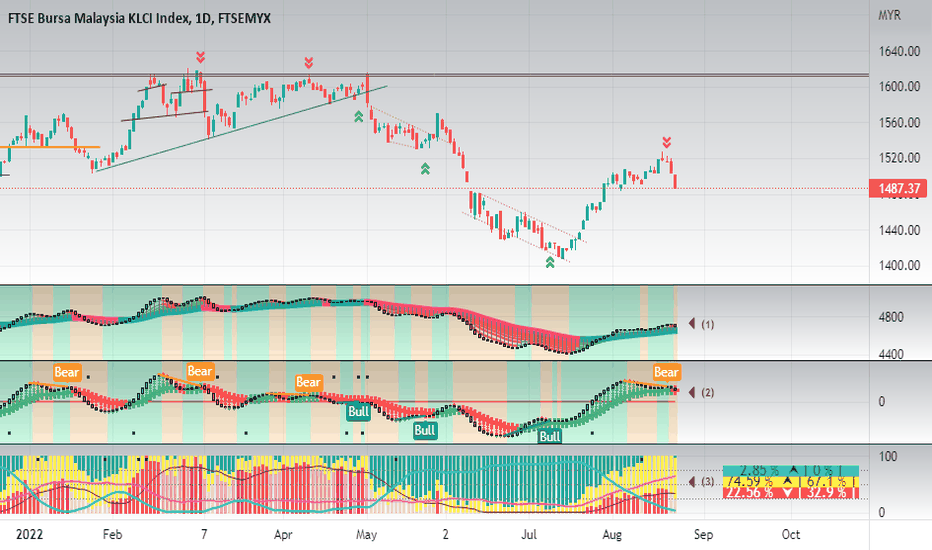Select the pane (1) arrow marker

(692, 323)
